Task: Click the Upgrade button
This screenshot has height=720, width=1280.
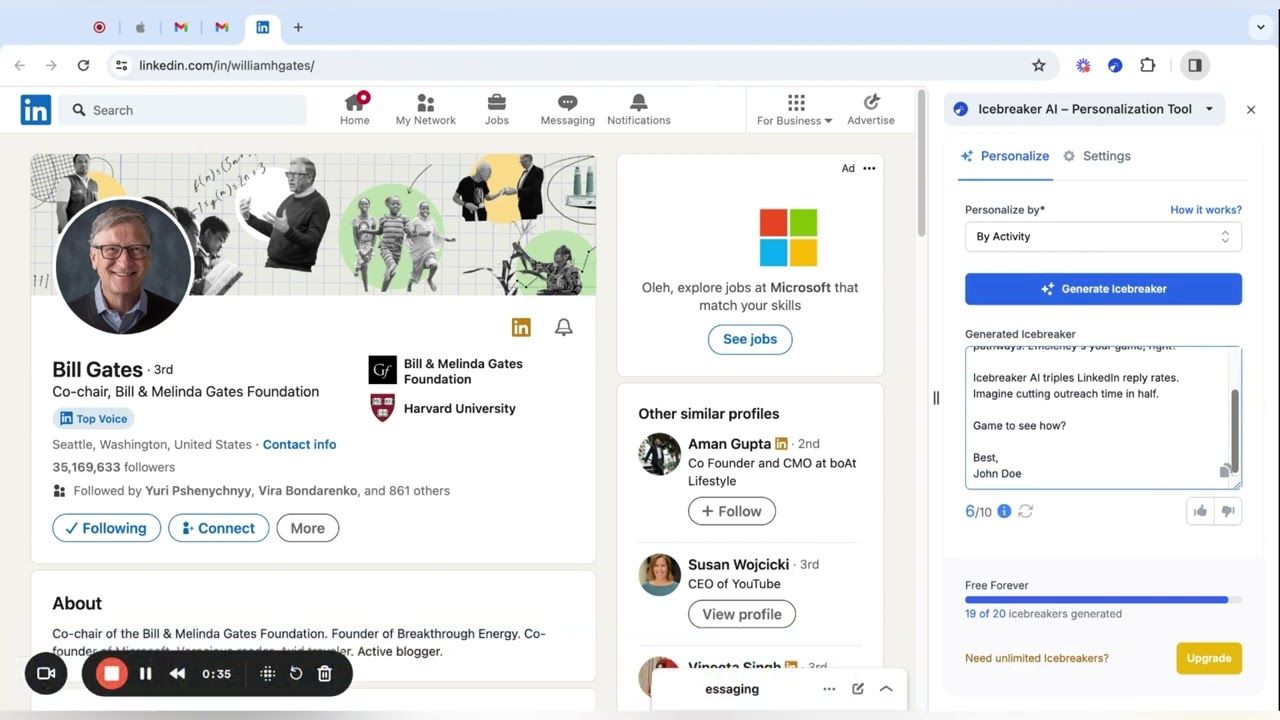Action: (x=1209, y=658)
